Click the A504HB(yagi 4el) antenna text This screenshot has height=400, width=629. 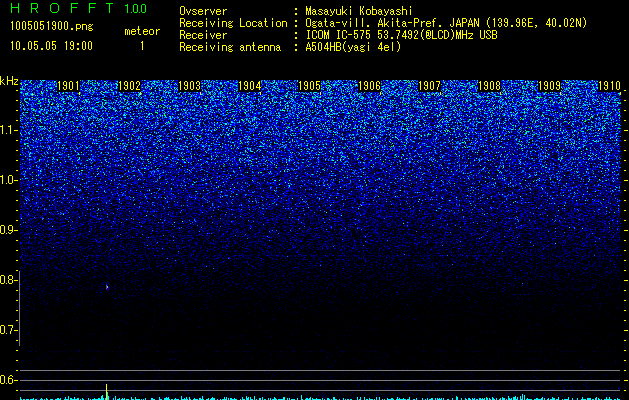pyautogui.click(x=353, y=47)
